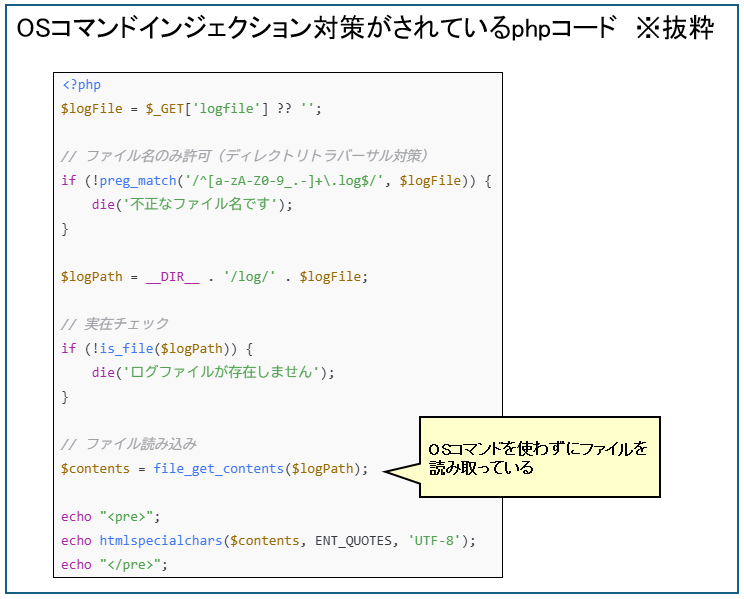Click the echo "<pre>" line
The image size is (744, 599).
[111, 516]
